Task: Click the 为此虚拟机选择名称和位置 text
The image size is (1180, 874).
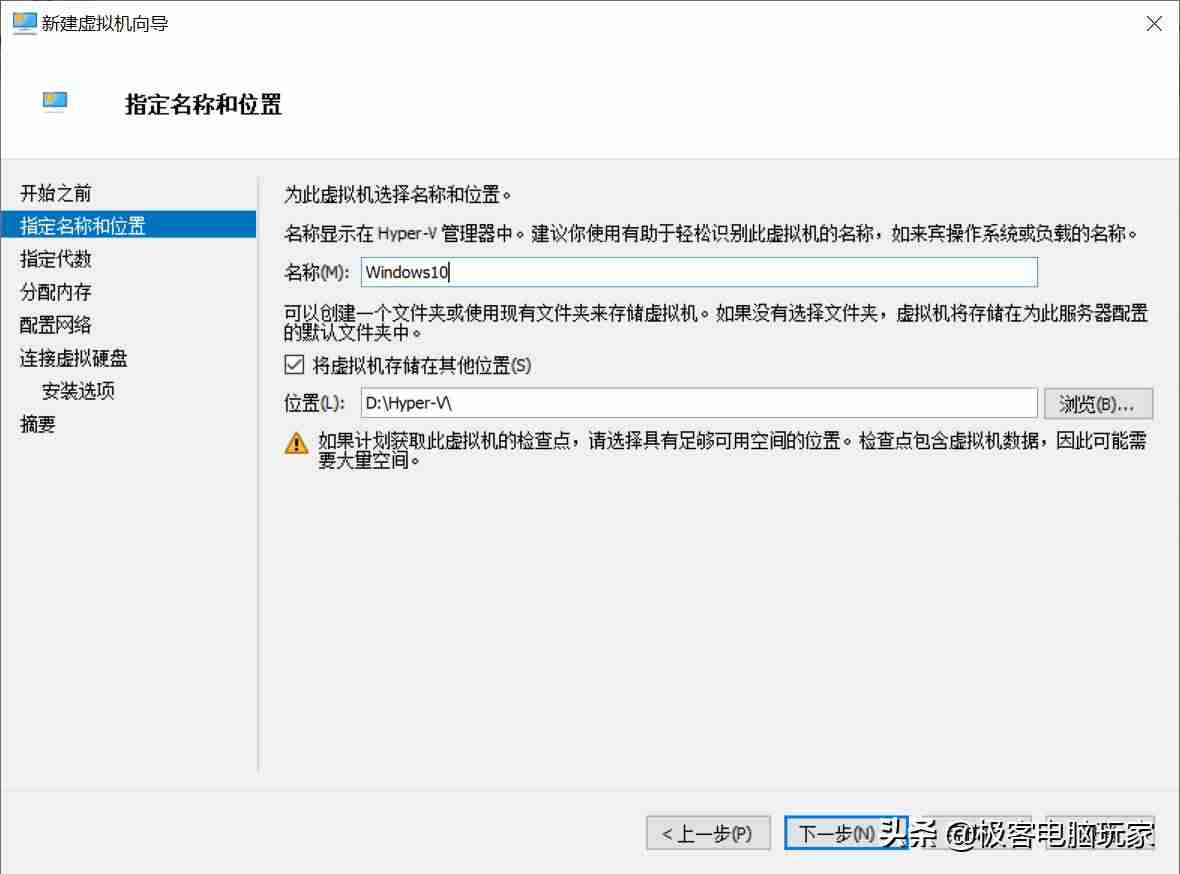Action: (397, 195)
